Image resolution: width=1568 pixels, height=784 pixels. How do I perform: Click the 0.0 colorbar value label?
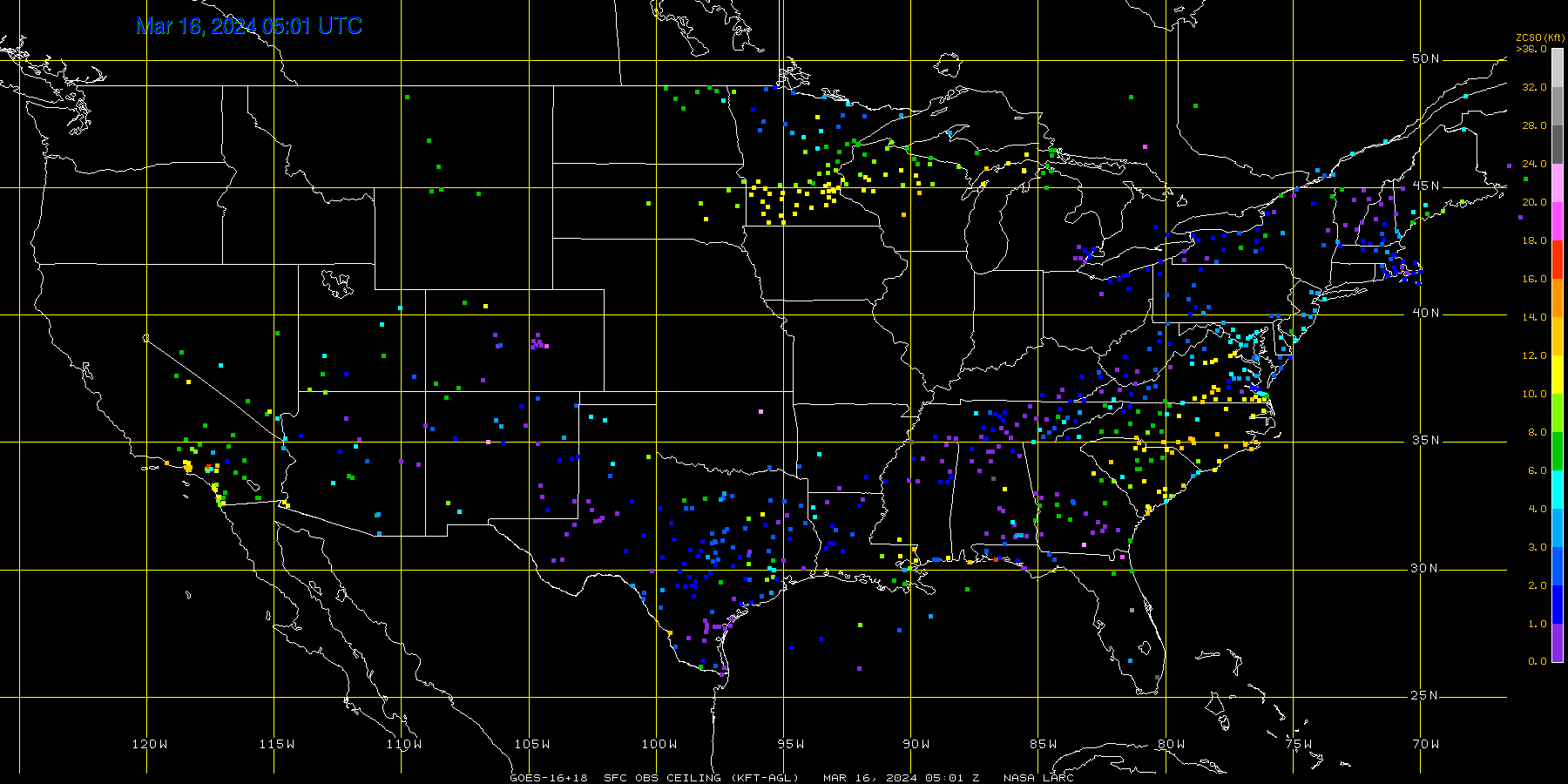[1538, 661]
